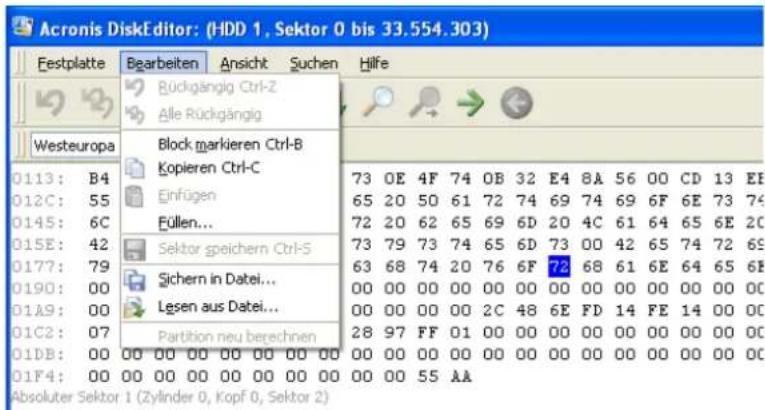Open the Suchen menu
This screenshot has width=765, height=410.
(x=314, y=63)
